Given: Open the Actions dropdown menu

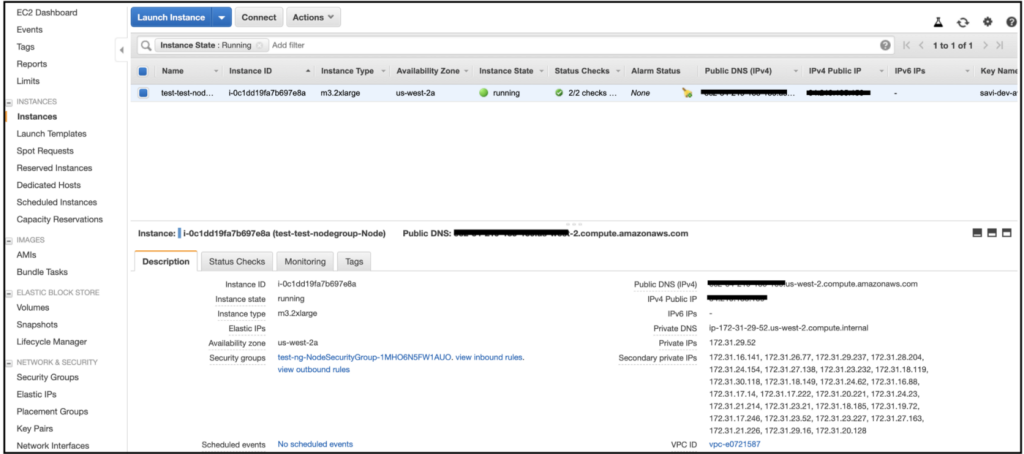Looking at the screenshot, I should tap(313, 18).
